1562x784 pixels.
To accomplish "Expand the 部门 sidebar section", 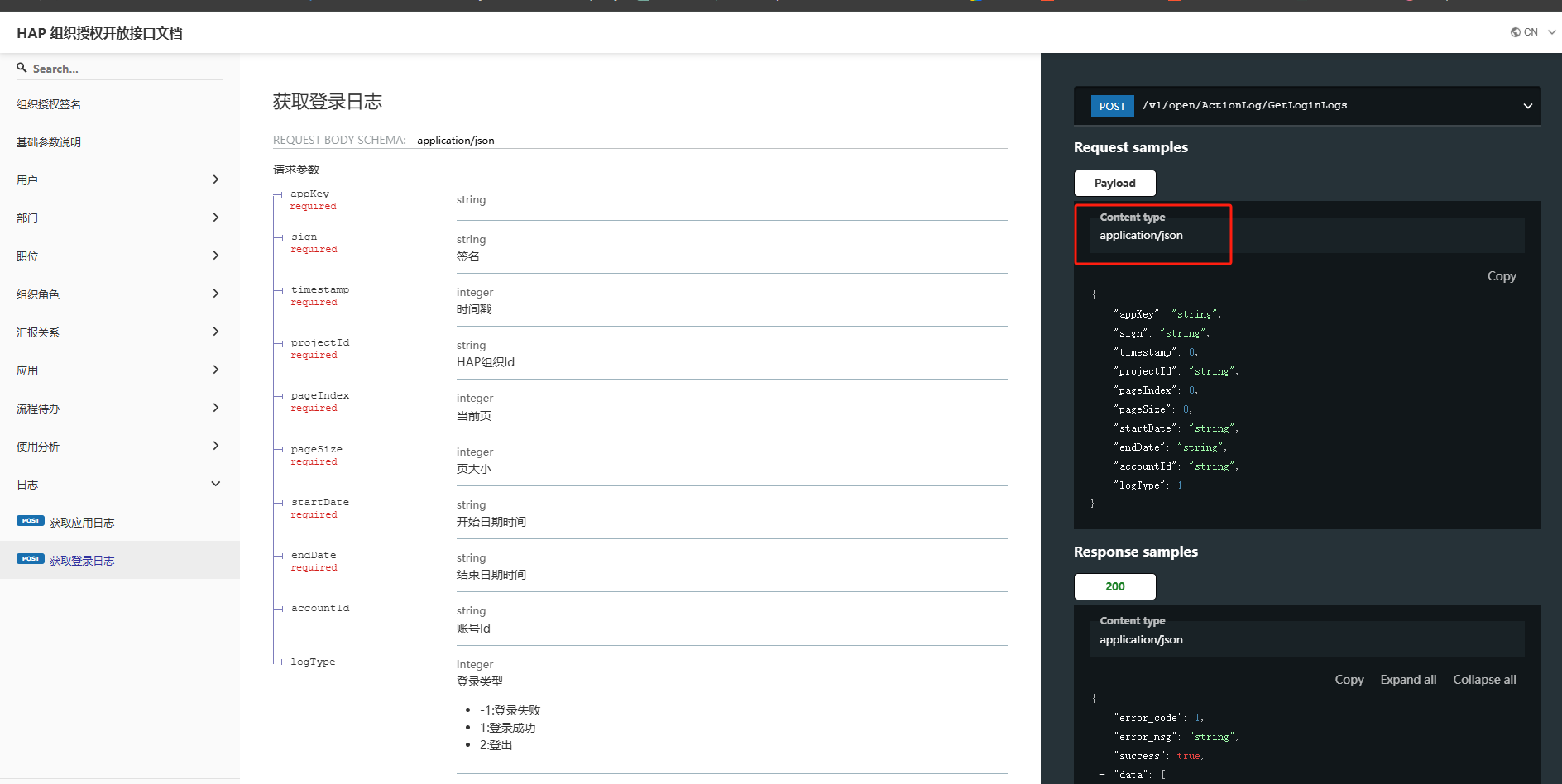I will (x=215, y=218).
